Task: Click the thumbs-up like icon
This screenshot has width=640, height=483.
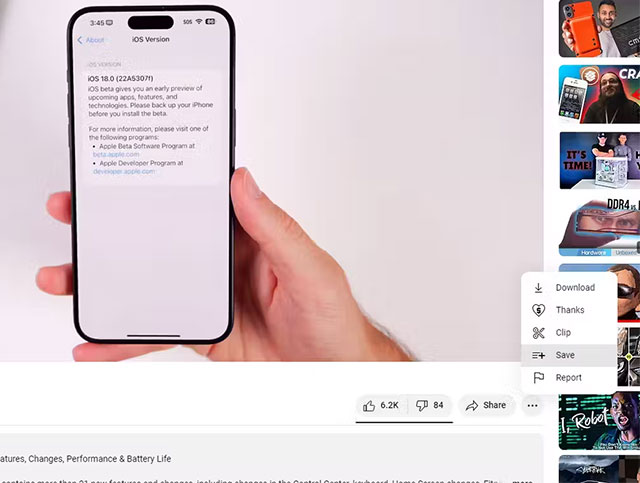Action: [369, 405]
